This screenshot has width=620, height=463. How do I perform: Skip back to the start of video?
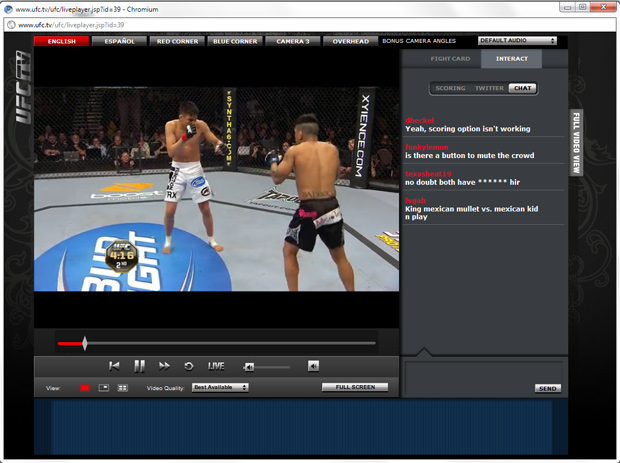(114, 366)
